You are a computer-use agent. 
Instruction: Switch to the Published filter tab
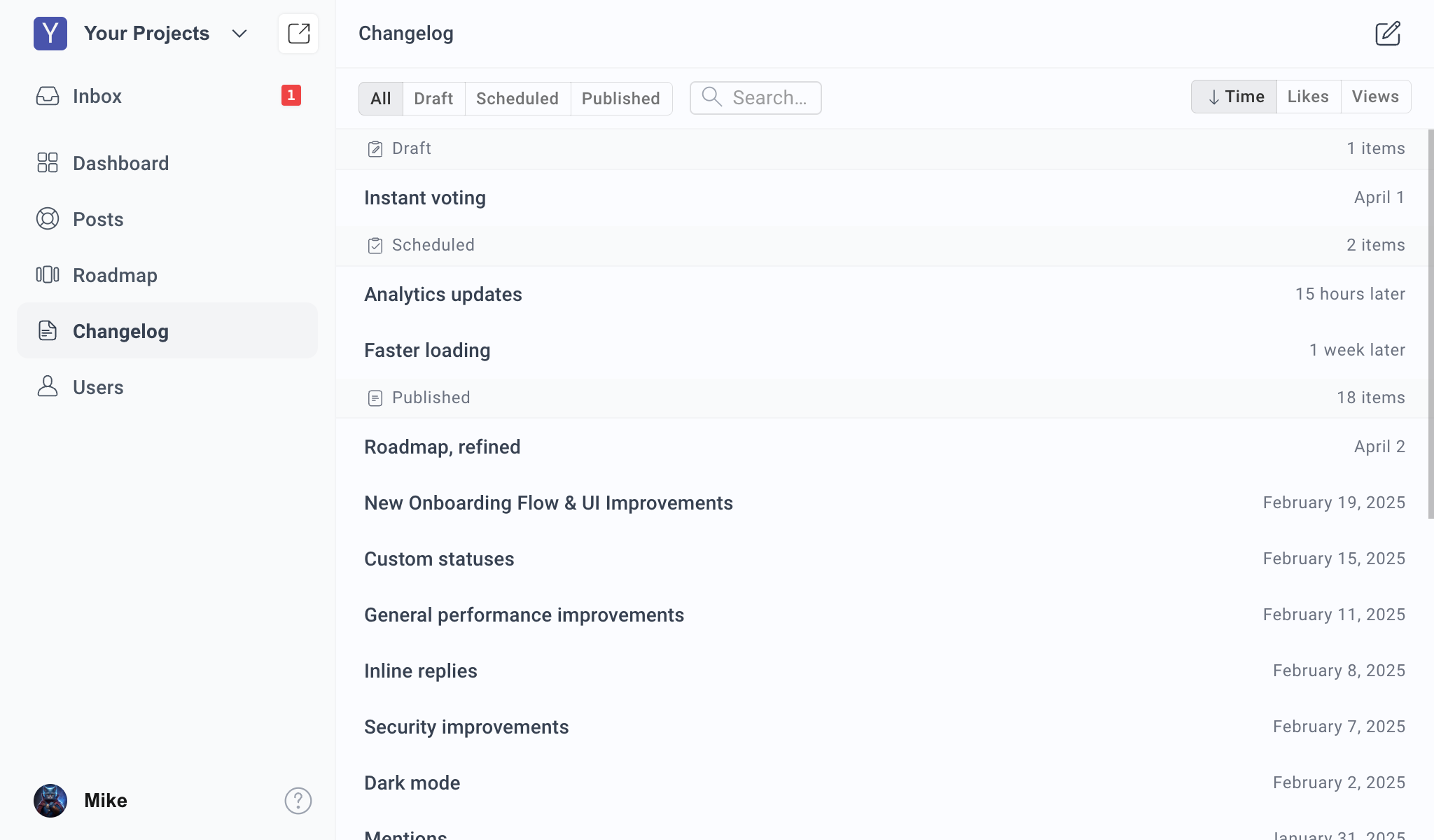620,98
